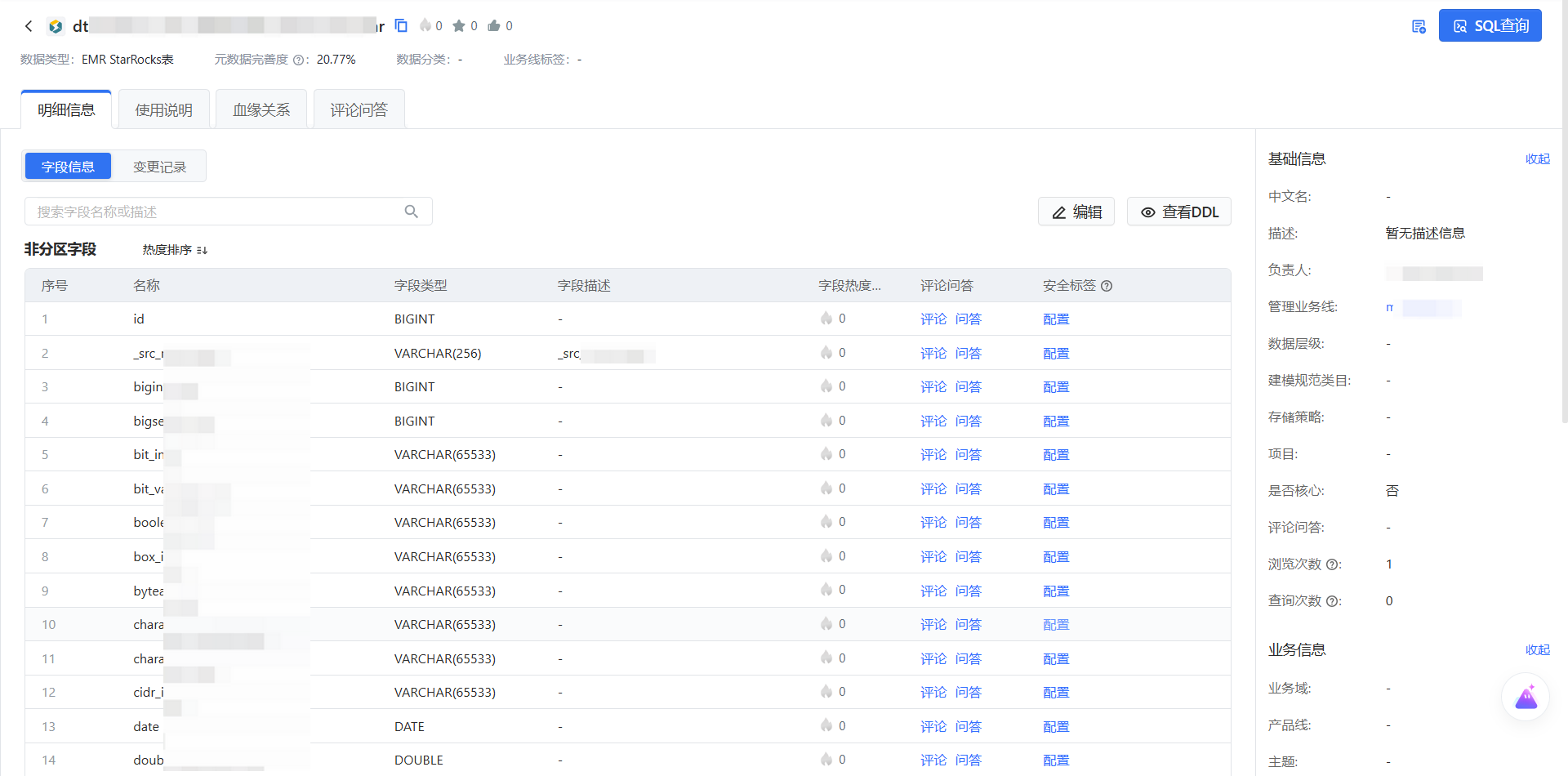Click 配置 link in row 10
The height and width of the screenshot is (776, 1568).
(x=1056, y=625)
